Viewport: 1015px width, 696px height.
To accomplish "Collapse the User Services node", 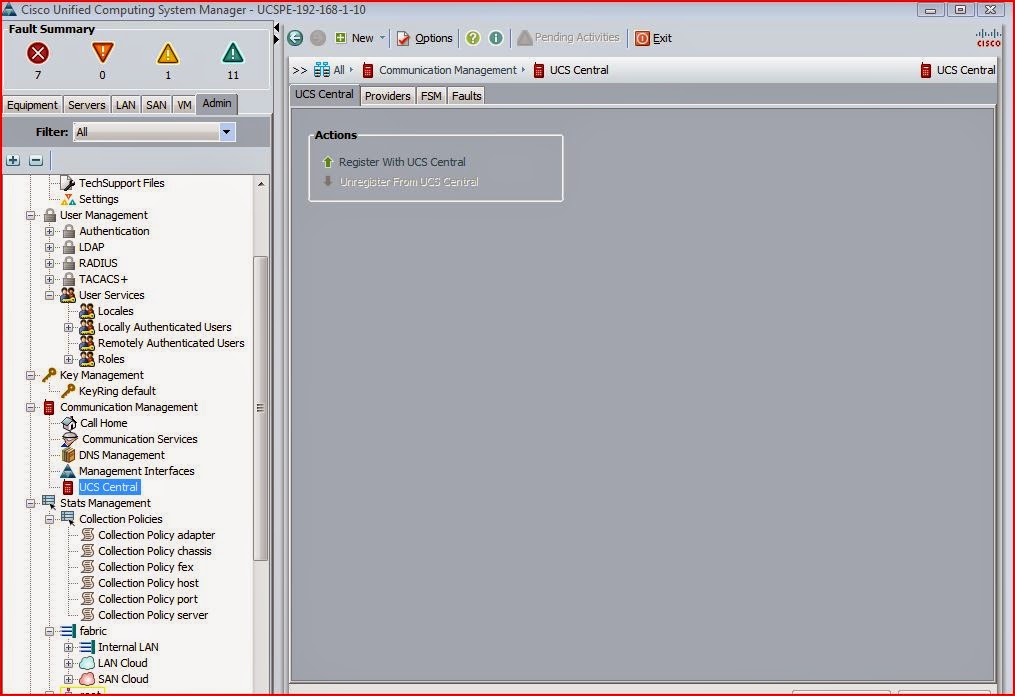I will pyautogui.click(x=49, y=295).
